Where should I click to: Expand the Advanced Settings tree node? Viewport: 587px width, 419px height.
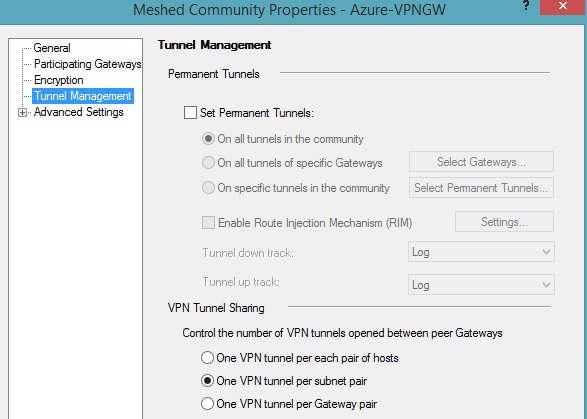coord(22,112)
